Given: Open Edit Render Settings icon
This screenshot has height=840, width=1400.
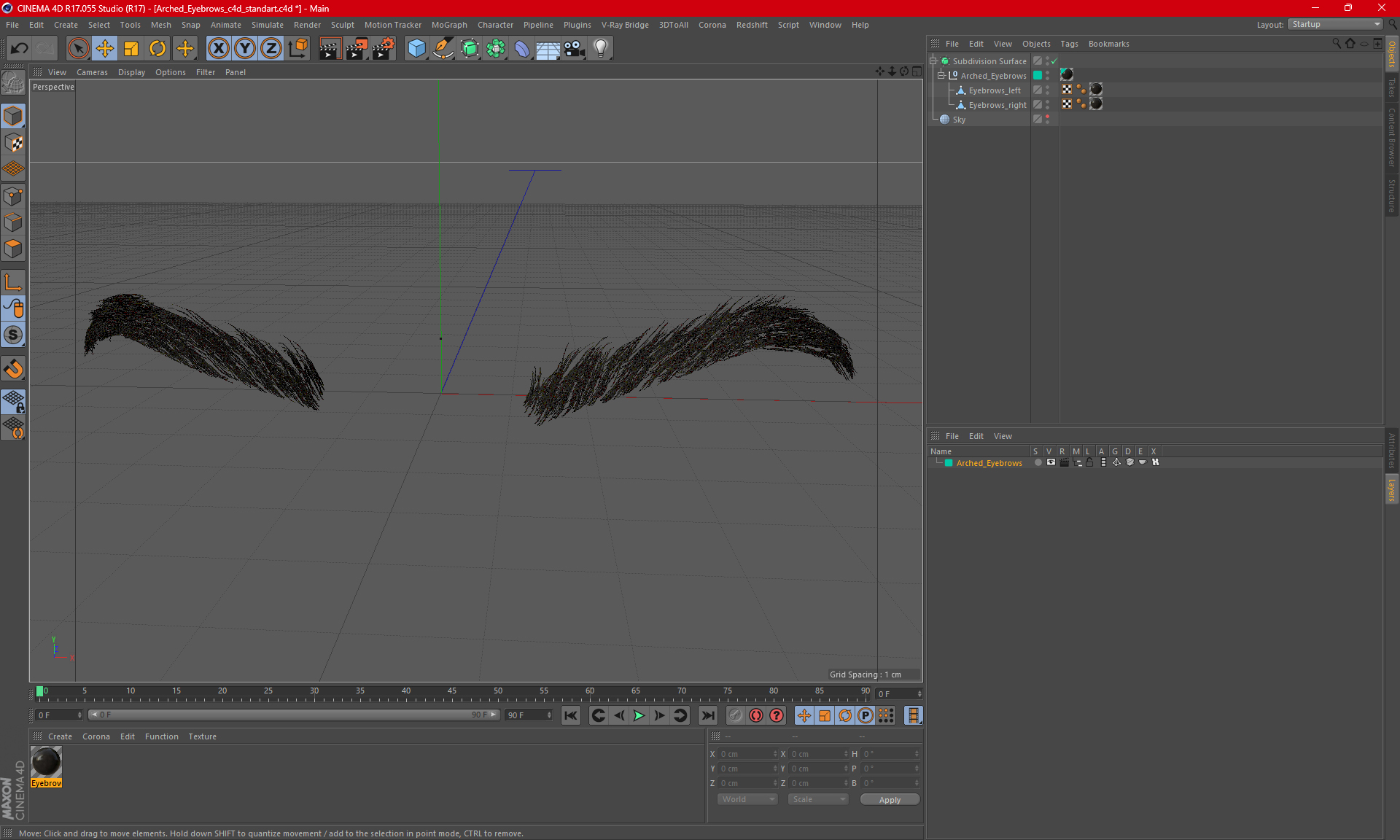Looking at the screenshot, I should 384,49.
